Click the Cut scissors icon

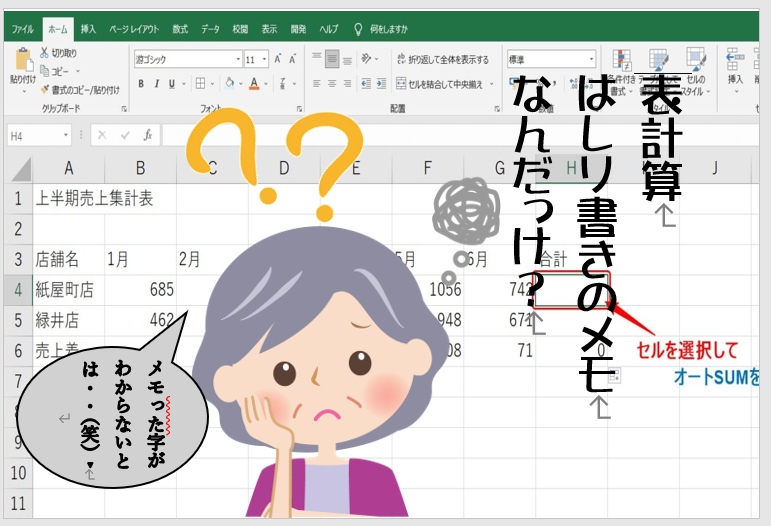click(x=46, y=53)
